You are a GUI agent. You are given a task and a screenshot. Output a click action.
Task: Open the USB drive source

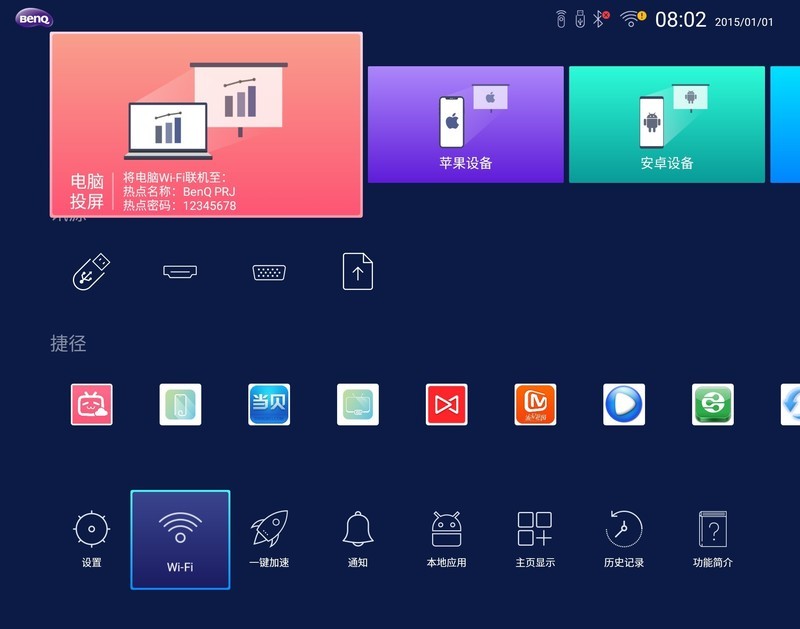click(x=90, y=271)
